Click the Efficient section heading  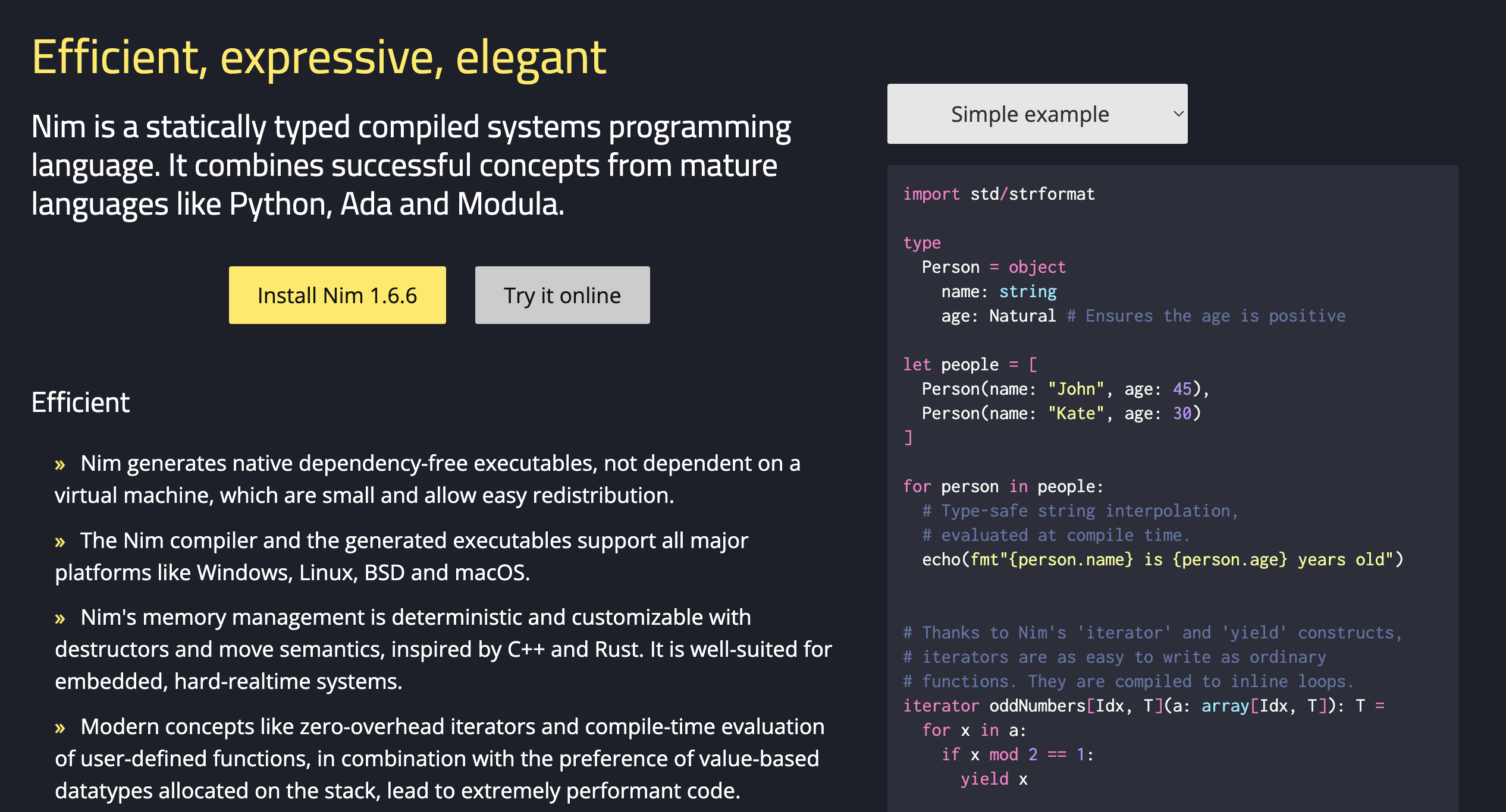(x=80, y=402)
